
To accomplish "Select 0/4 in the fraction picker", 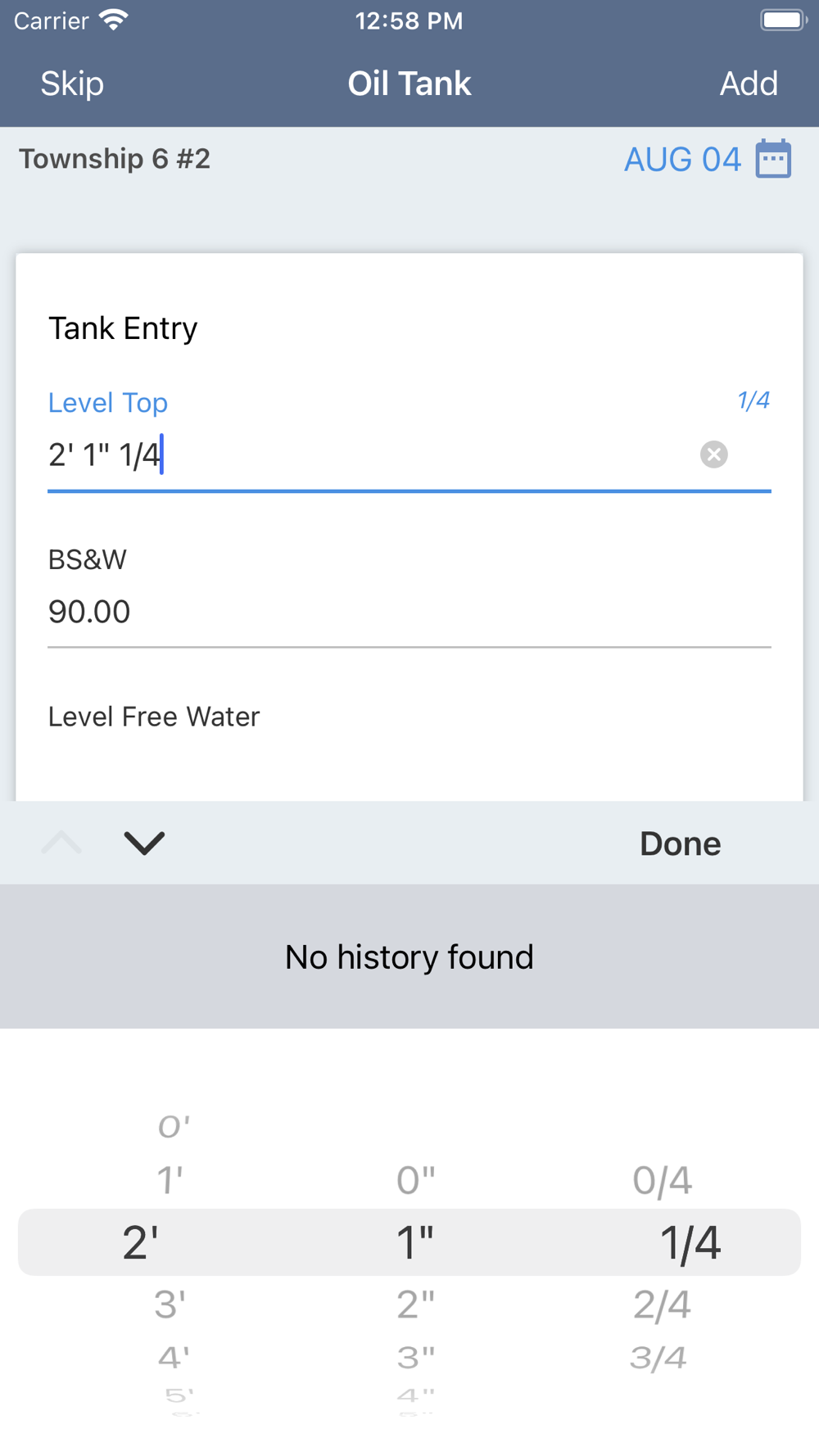I will coord(662,1180).
